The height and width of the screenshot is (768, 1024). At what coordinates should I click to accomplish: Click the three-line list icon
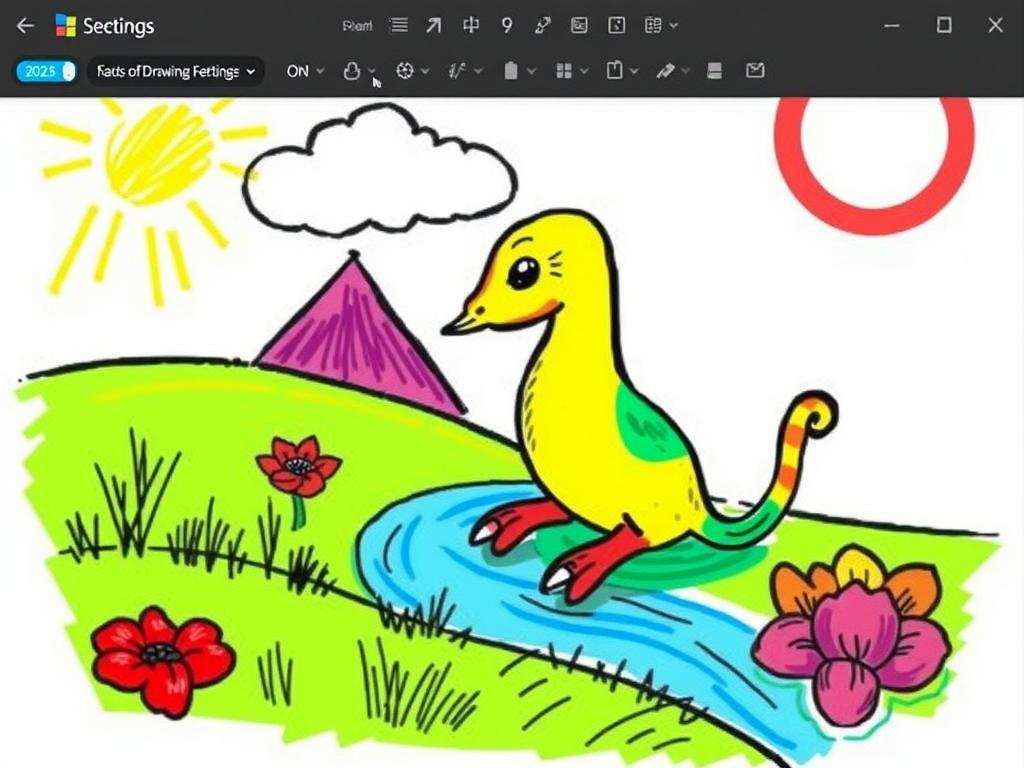tap(398, 26)
